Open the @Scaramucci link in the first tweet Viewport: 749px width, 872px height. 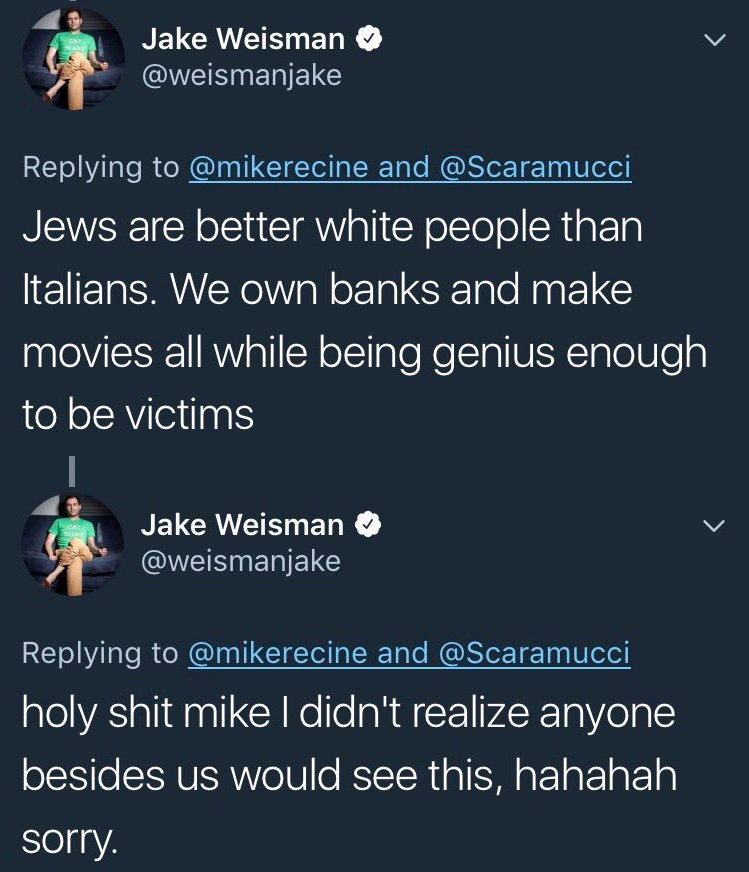coord(535,167)
